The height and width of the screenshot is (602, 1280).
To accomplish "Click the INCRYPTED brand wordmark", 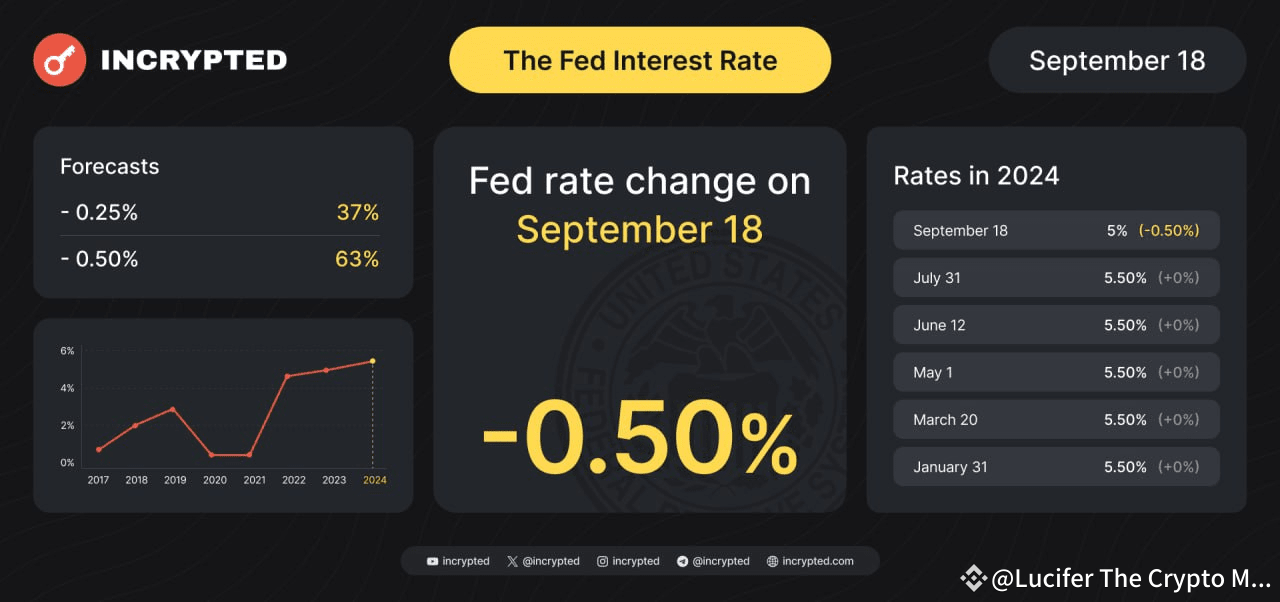I will [194, 60].
